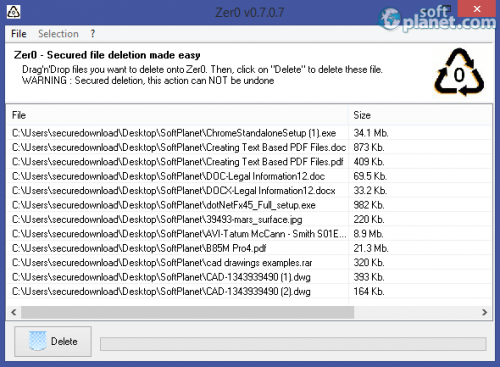Click the Zer0 app icon in title bar
This screenshot has height=367, width=500.
(x=13, y=12)
